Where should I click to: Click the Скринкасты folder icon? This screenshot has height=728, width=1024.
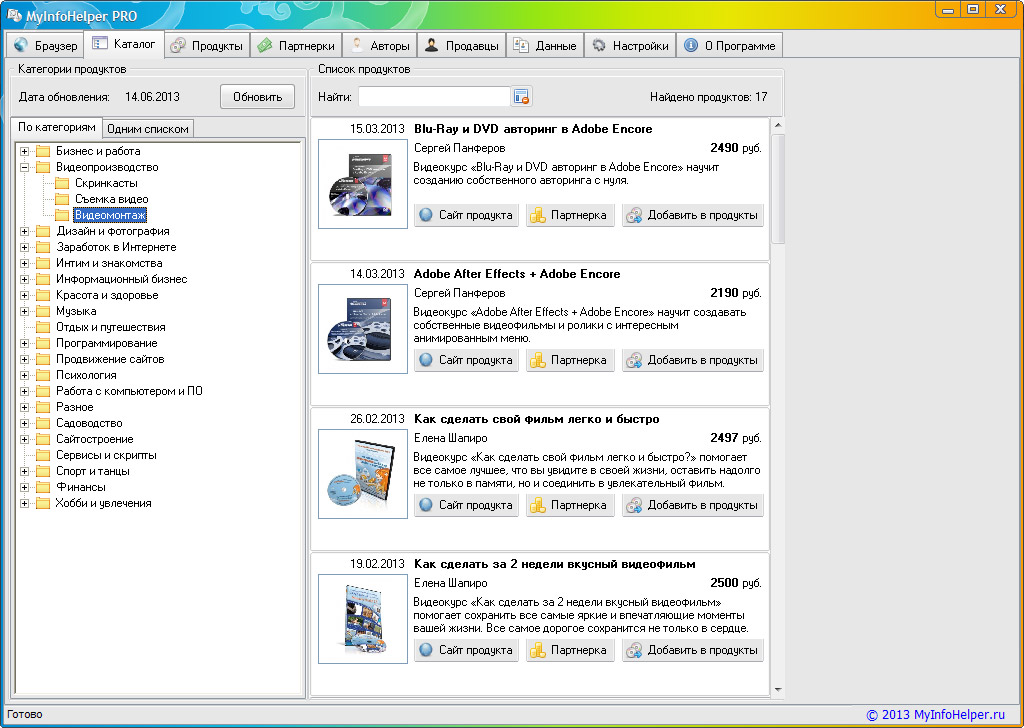pos(62,183)
